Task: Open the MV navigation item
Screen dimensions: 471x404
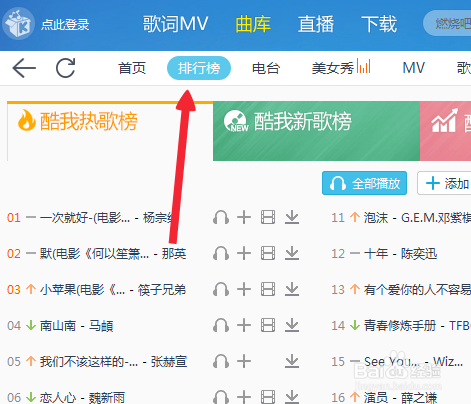Action: (x=413, y=68)
